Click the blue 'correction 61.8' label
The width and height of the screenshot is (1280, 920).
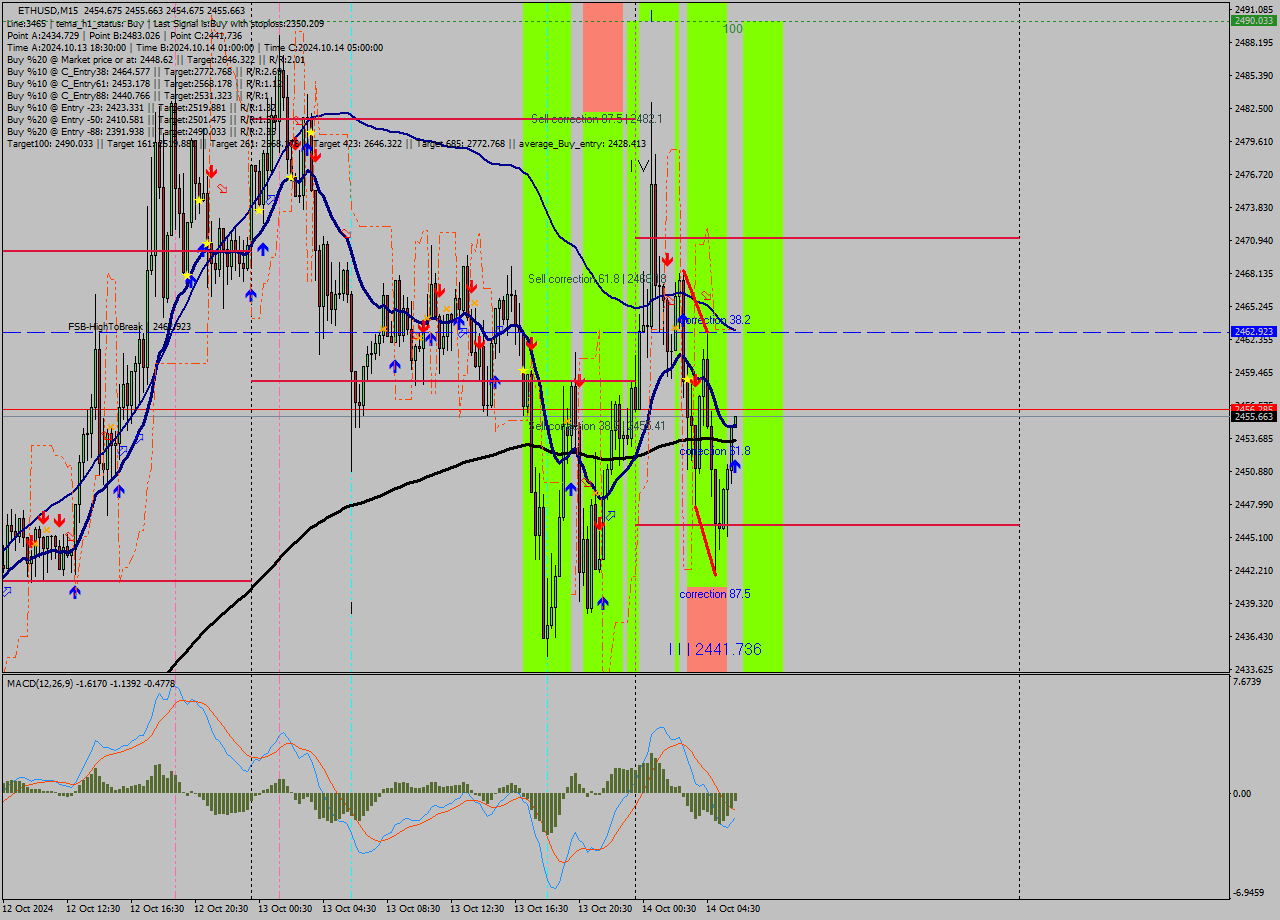click(x=715, y=451)
